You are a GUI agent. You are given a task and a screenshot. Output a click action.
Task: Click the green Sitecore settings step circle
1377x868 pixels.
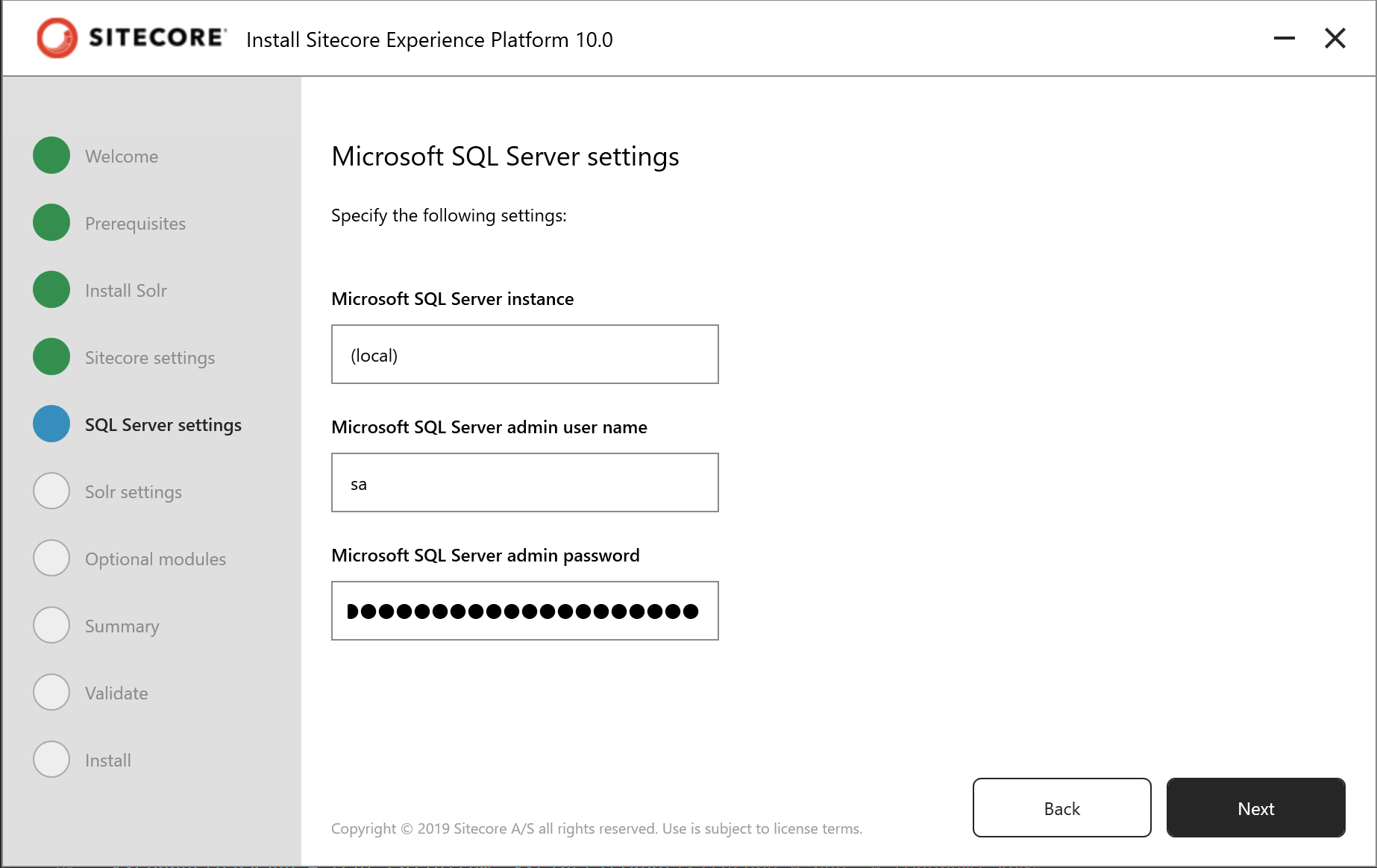click(x=51, y=356)
